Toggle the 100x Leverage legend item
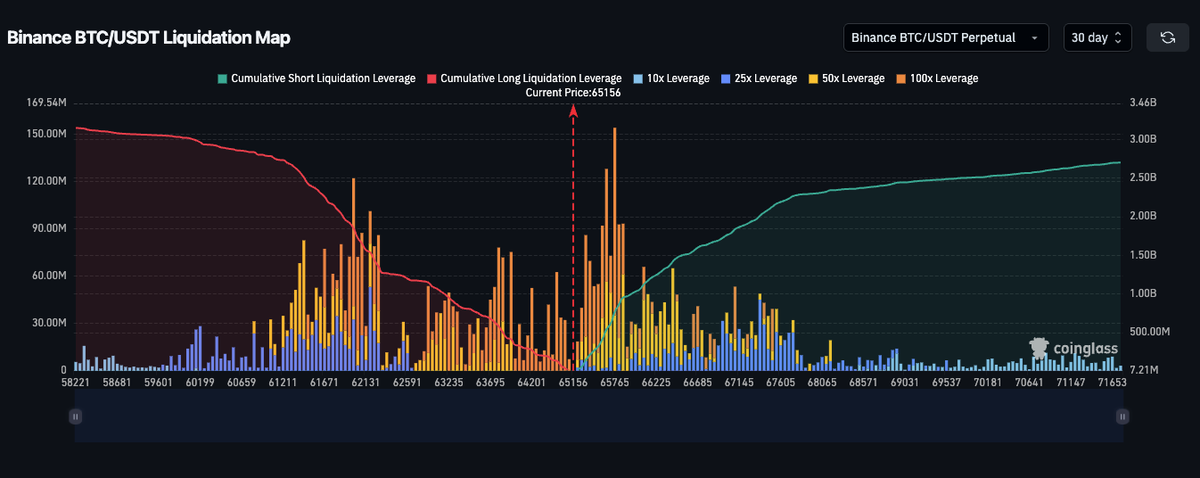The width and height of the screenshot is (1200, 478). [x=936, y=78]
